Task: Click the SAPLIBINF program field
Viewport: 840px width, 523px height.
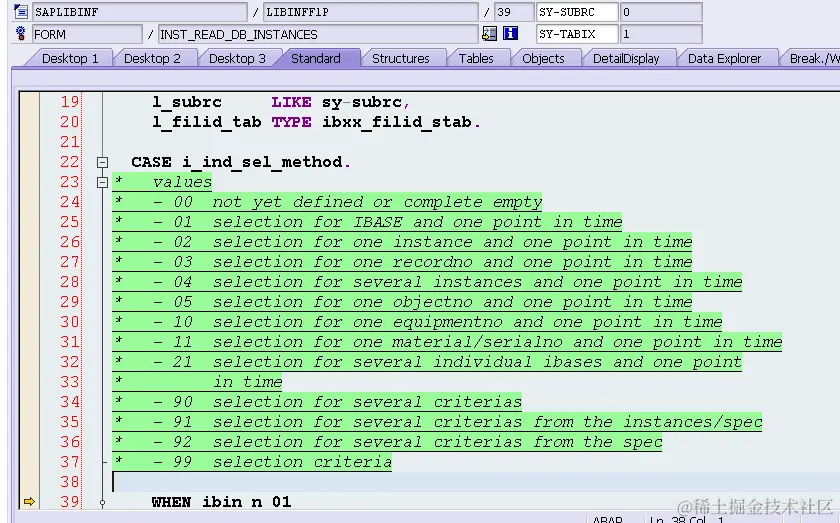Action: (139, 12)
